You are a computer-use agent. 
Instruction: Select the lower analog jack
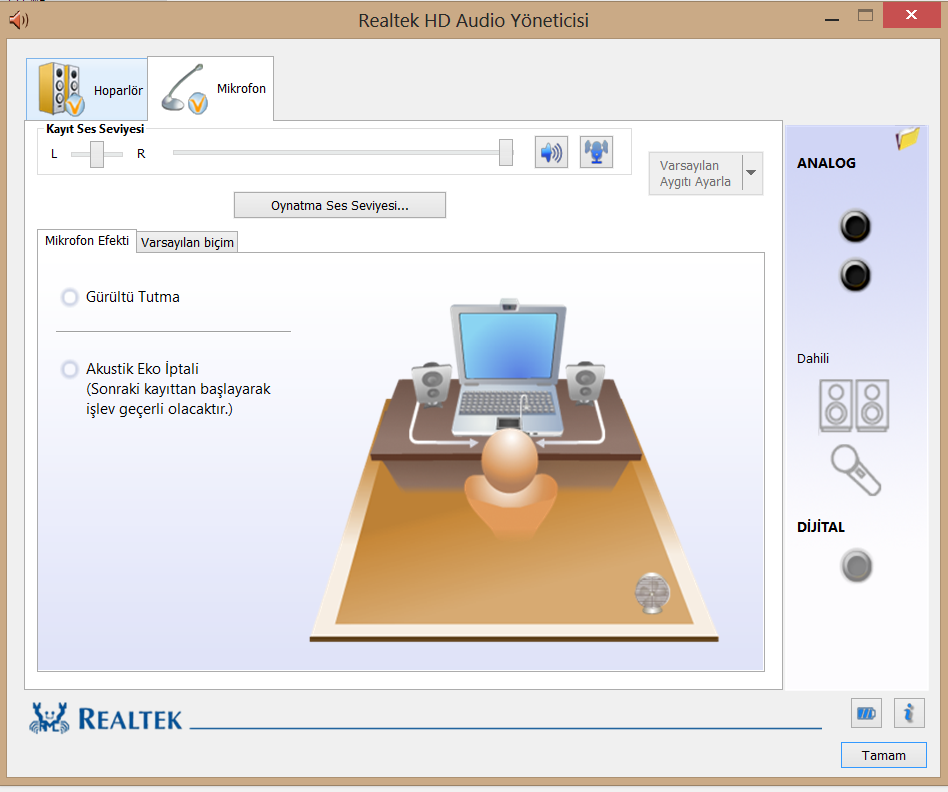[855, 275]
